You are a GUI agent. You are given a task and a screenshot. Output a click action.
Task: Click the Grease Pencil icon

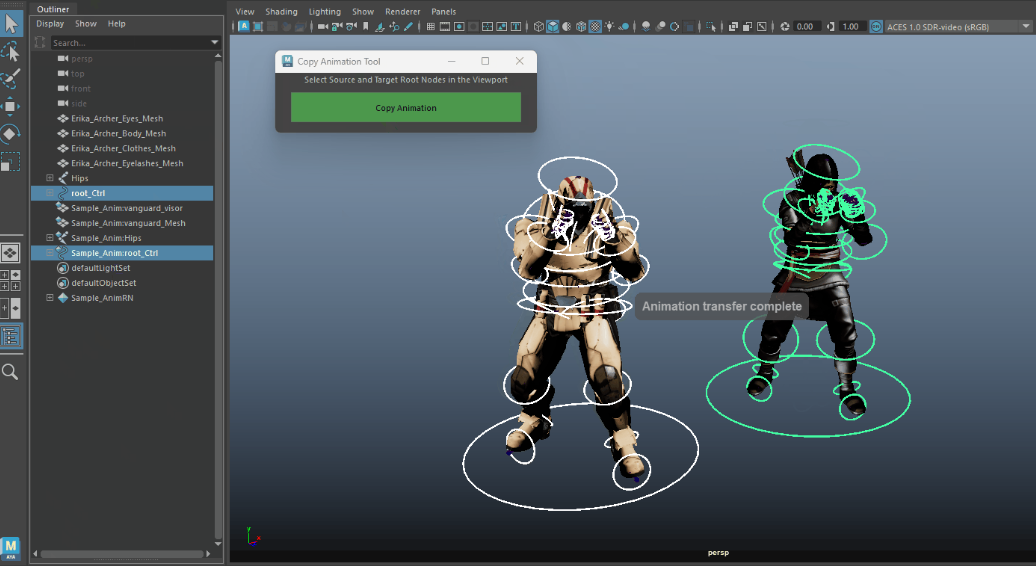click(x=408, y=26)
